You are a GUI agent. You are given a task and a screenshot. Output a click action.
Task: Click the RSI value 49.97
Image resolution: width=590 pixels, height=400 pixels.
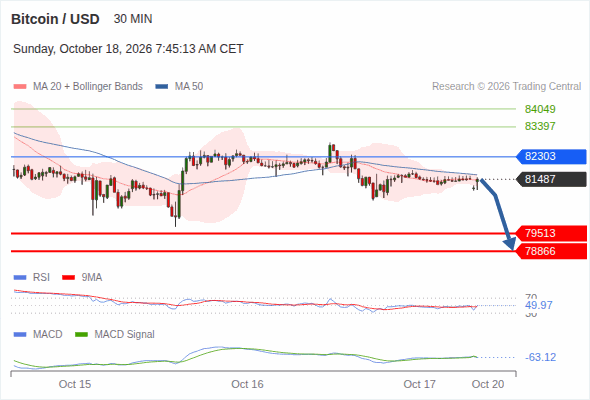click(539, 305)
